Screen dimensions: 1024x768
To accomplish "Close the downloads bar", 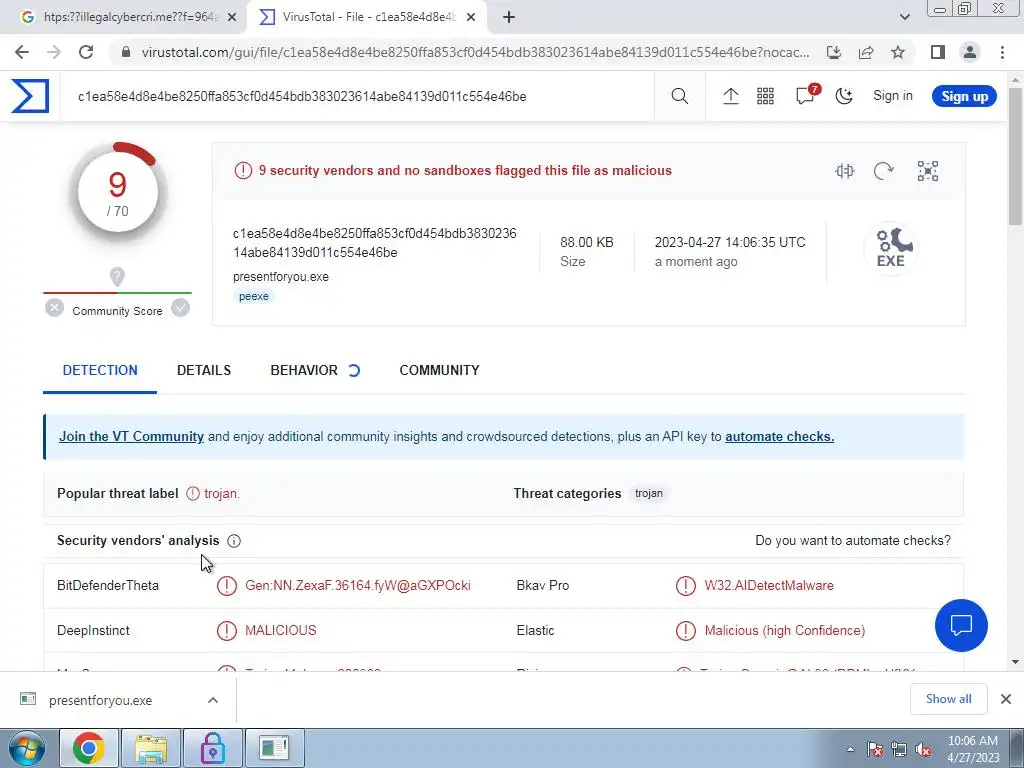I will pos(1006,699).
